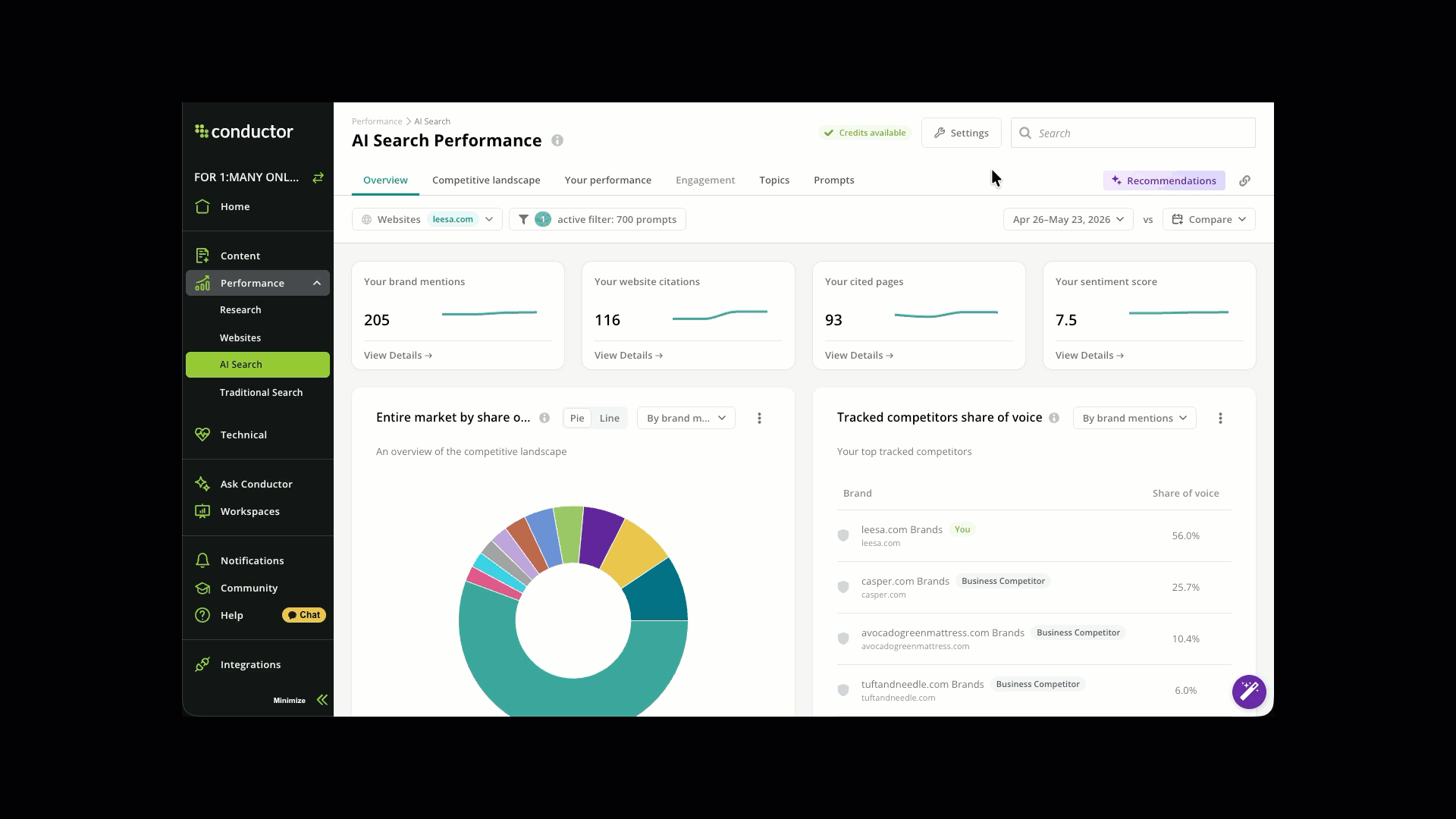Open more options for Entire market chart
The image size is (1456, 819).
(x=759, y=418)
